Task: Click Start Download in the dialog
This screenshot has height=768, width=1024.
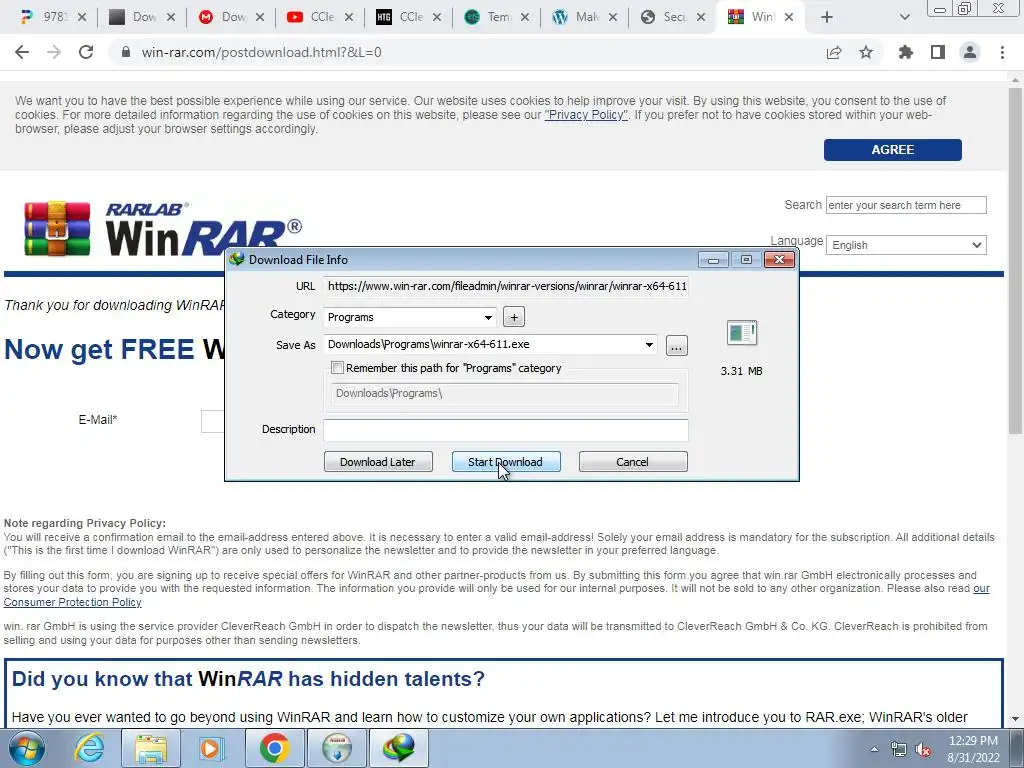Action: (x=506, y=462)
